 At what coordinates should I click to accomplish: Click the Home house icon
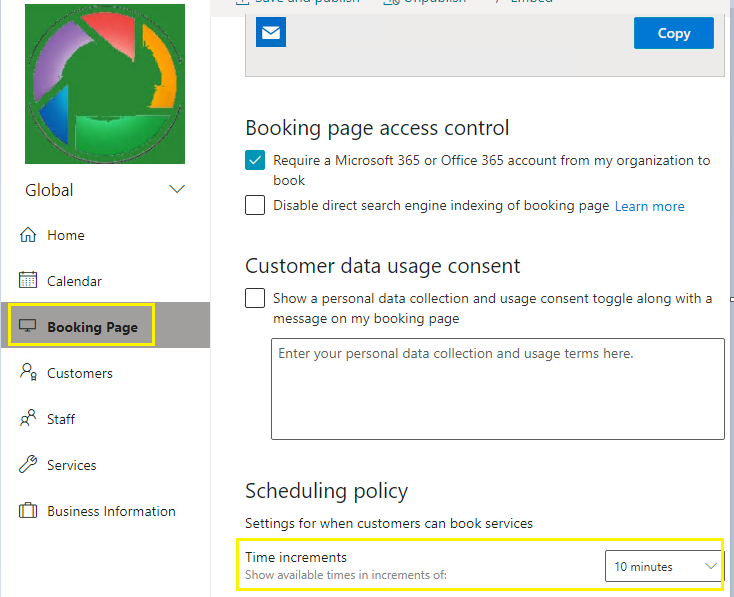coord(28,235)
